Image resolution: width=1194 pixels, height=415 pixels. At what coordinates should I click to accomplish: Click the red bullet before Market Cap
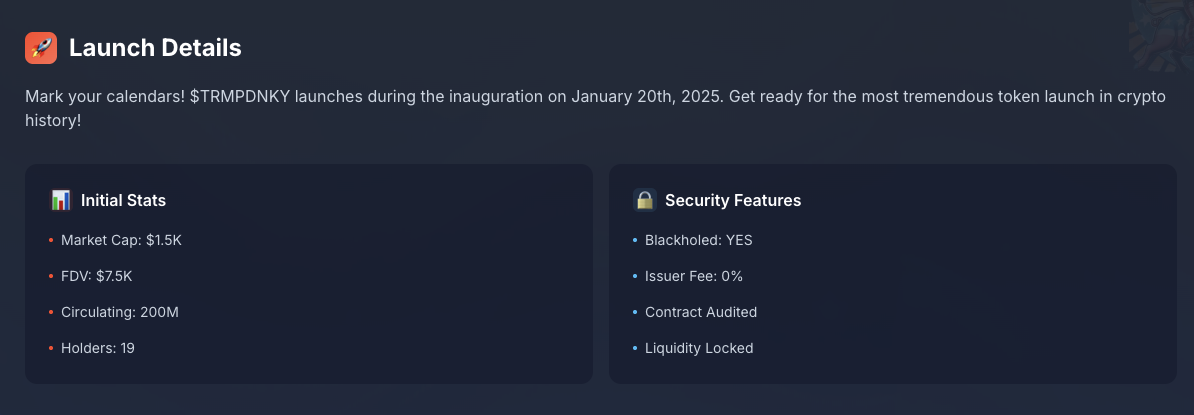click(x=51, y=241)
